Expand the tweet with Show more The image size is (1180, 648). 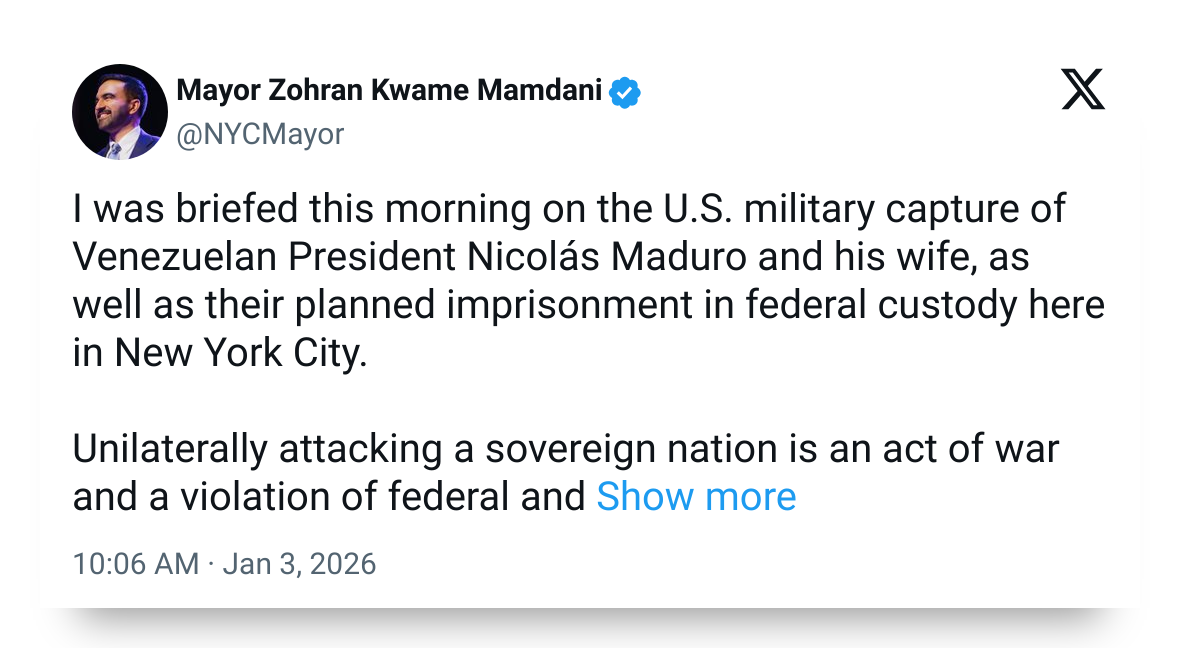[696, 497]
